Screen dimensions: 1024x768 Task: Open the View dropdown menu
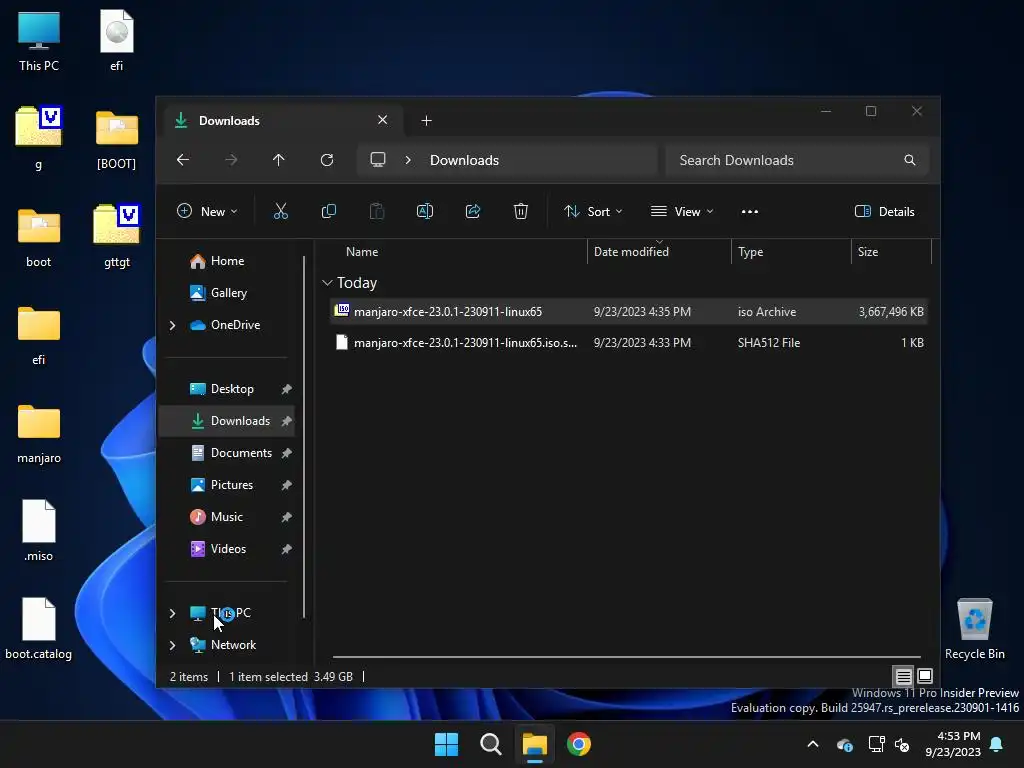point(682,212)
